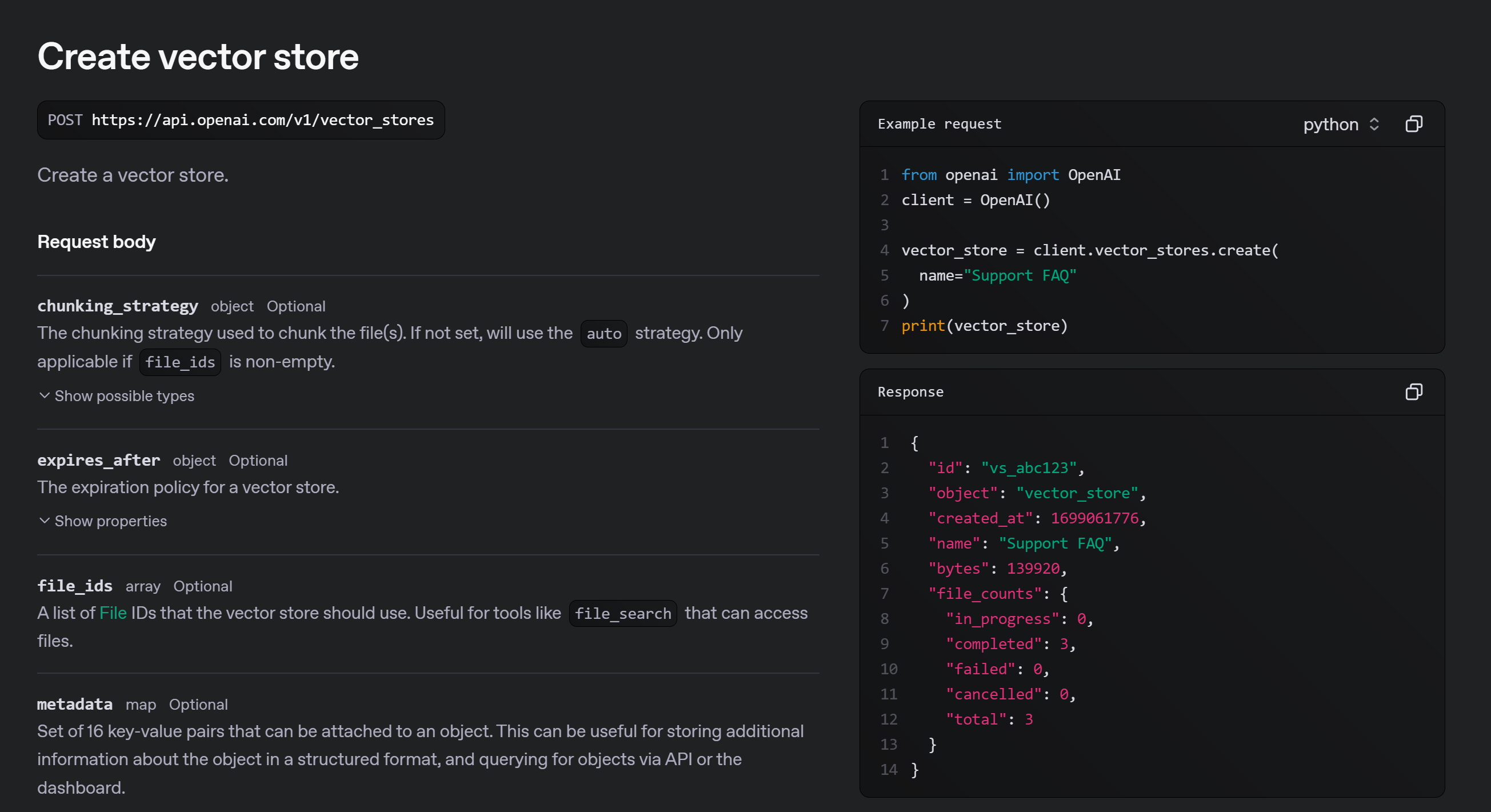Click the file_ids inline code badge

coord(180,362)
